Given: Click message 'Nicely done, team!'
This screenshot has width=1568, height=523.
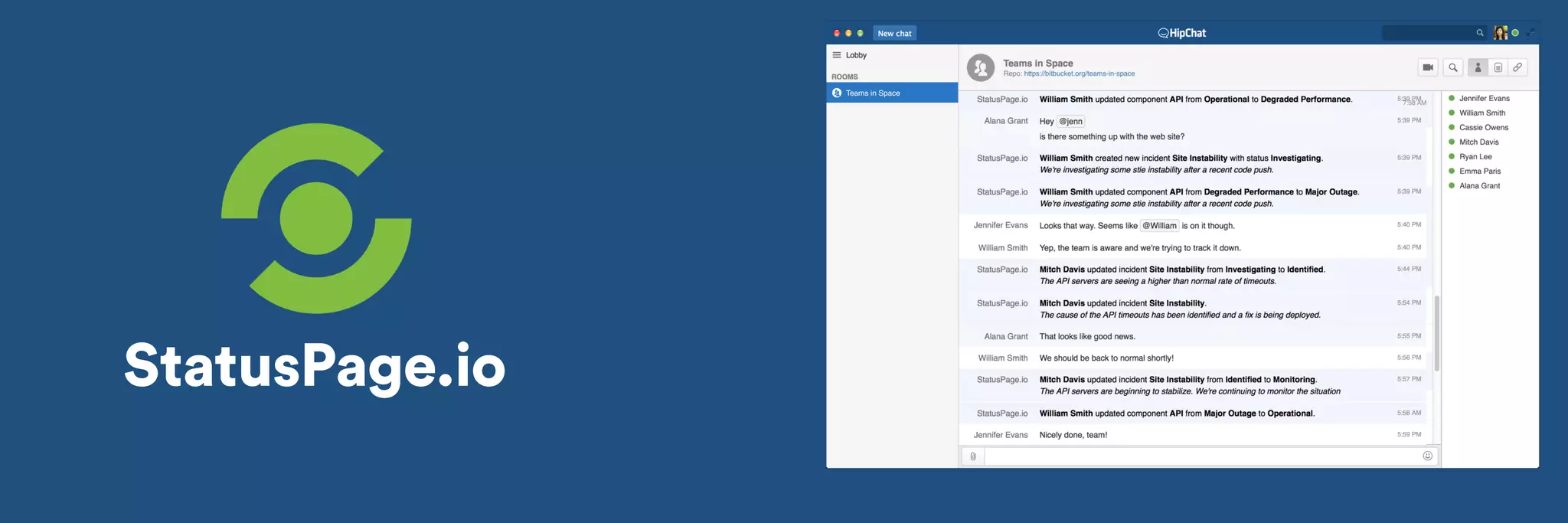Looking at the screenshot, I should (1073, 434).
